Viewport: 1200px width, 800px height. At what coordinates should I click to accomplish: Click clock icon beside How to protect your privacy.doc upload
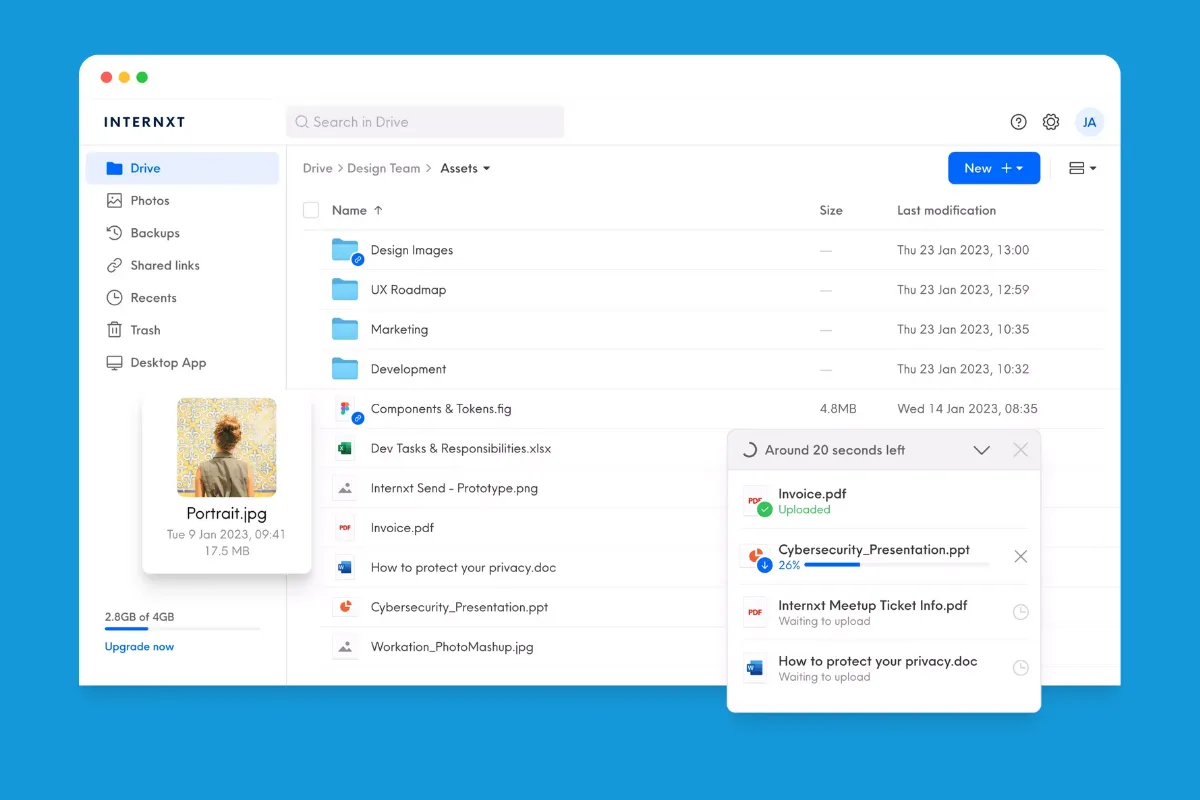point(1020,668)
